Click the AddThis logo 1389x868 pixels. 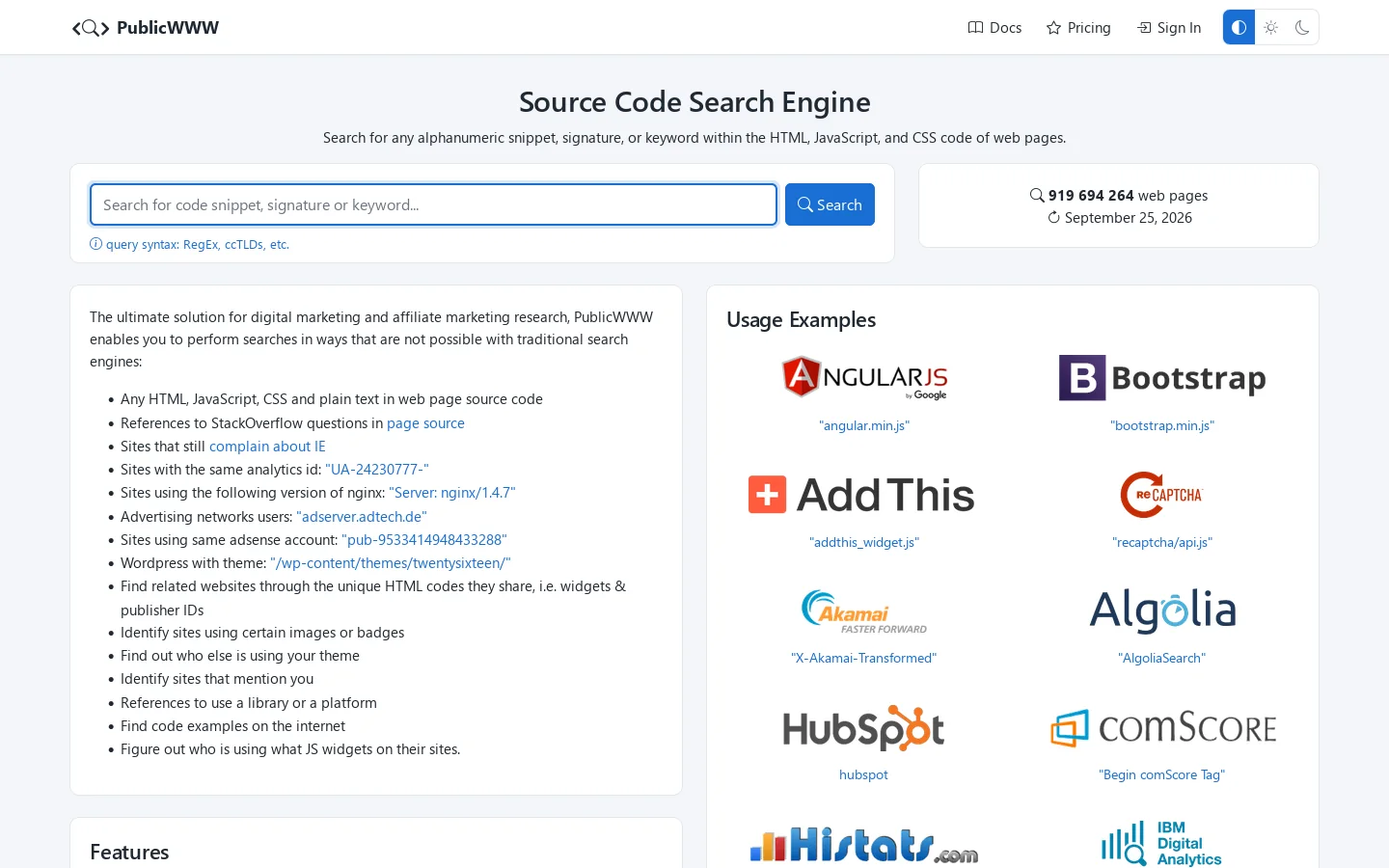coord(861,495)
